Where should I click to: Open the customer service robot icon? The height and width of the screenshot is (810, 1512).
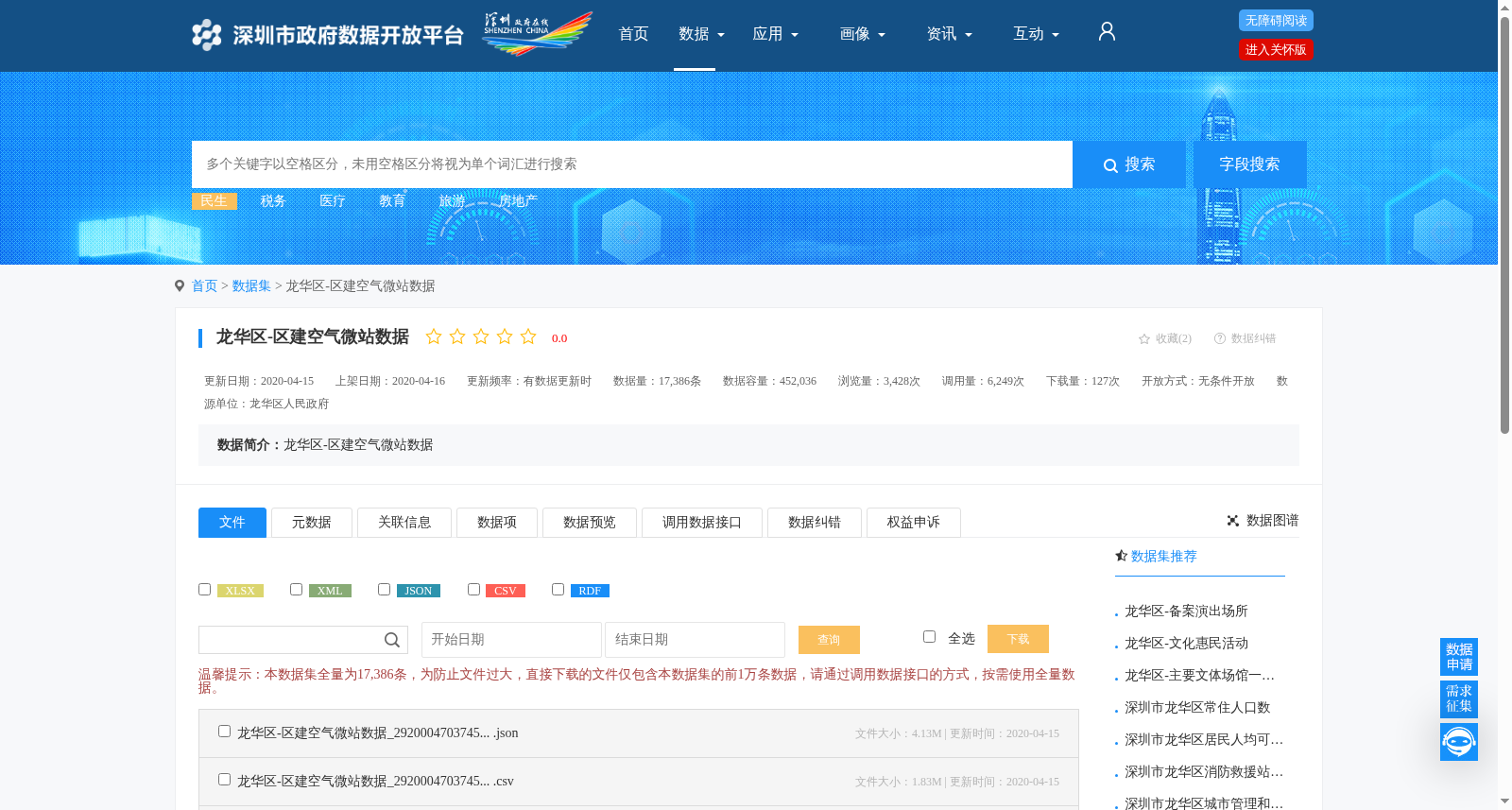1459,742
